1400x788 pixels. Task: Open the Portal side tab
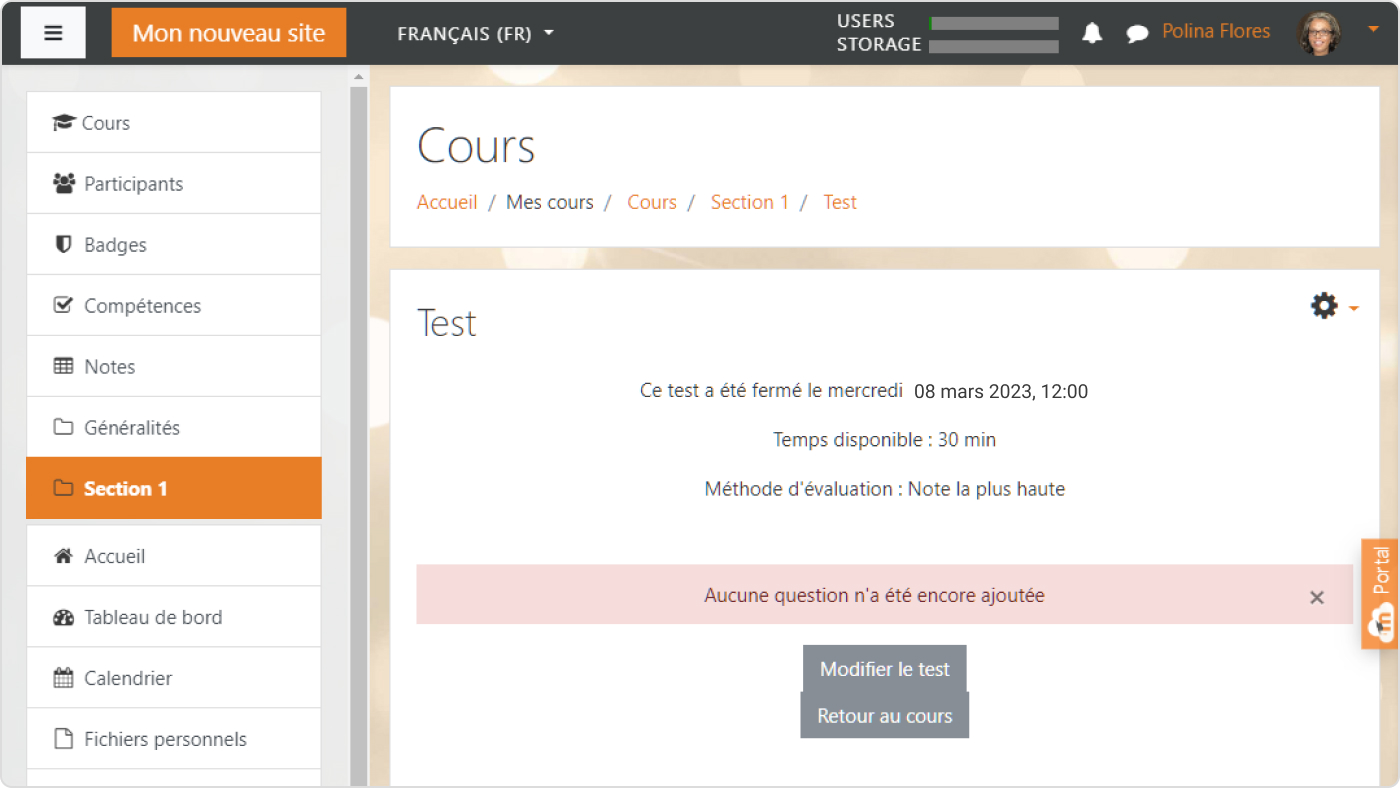[x=1380, y=594]
